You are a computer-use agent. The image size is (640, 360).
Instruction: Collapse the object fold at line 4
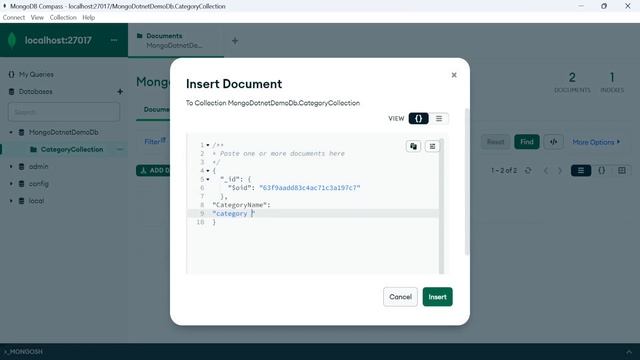pyautogui.click(x=208, y=171)
